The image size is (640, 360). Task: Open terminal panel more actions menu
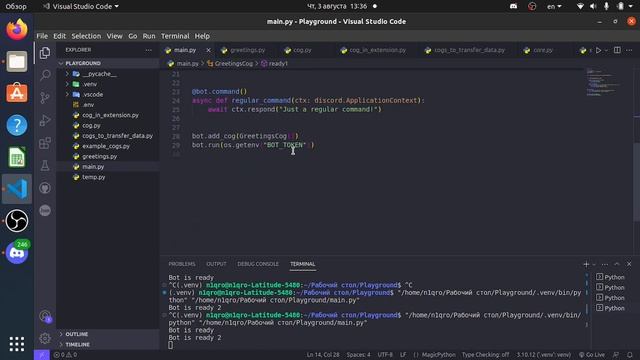[604, 264]
